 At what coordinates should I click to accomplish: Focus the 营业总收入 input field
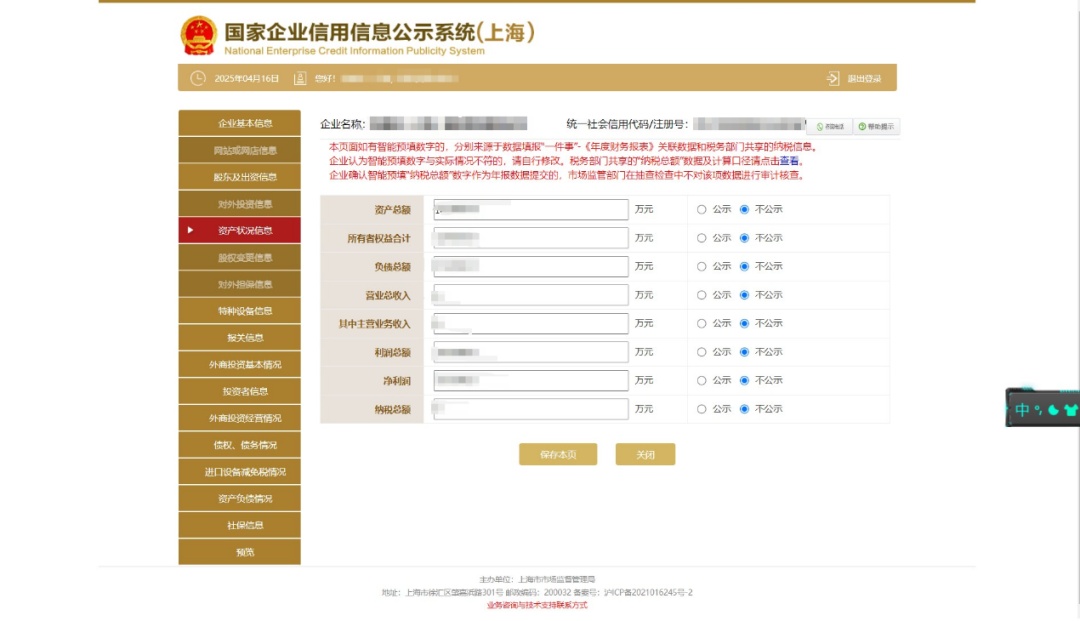tap(530, 295)
